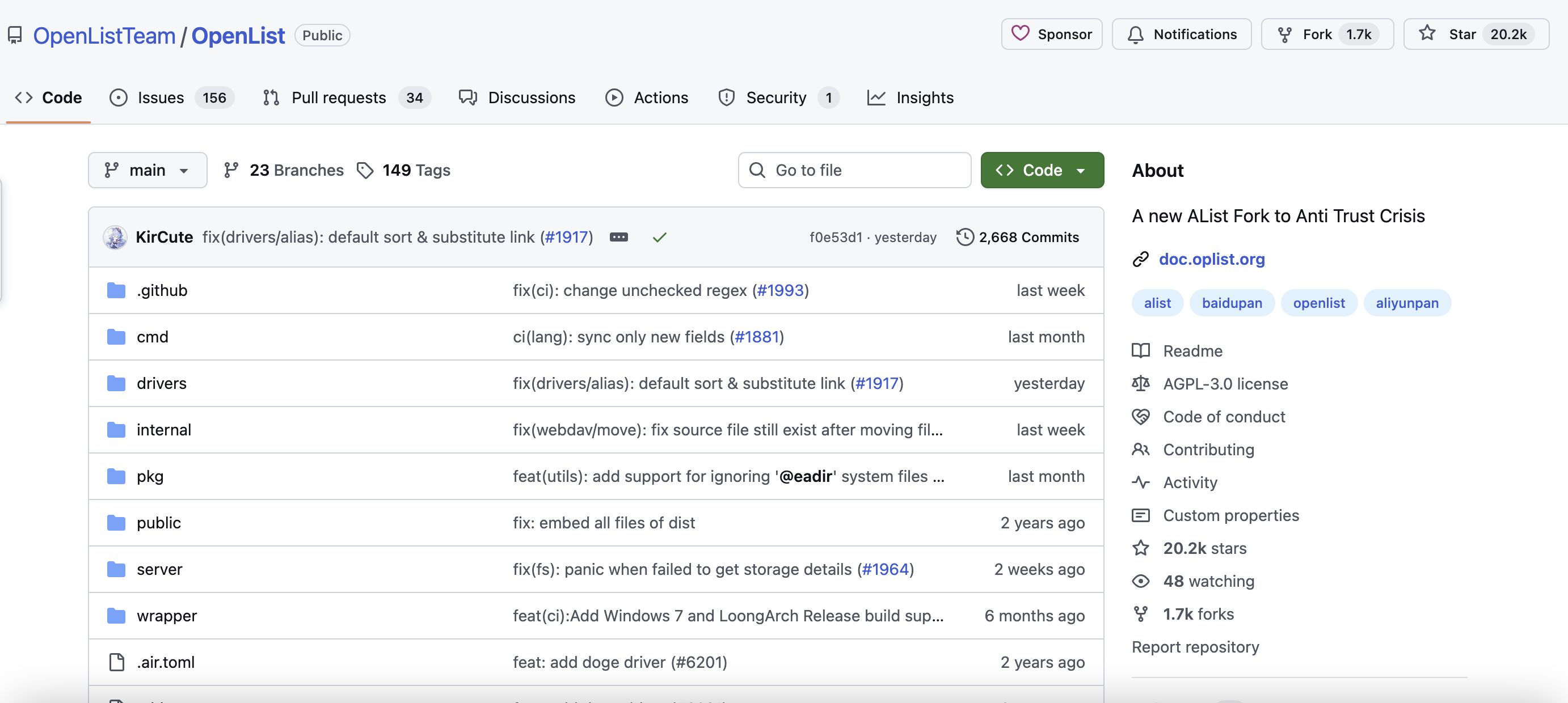
Task: Open the drivers folder
Action: pyautogui.click(x=161, y=383)
